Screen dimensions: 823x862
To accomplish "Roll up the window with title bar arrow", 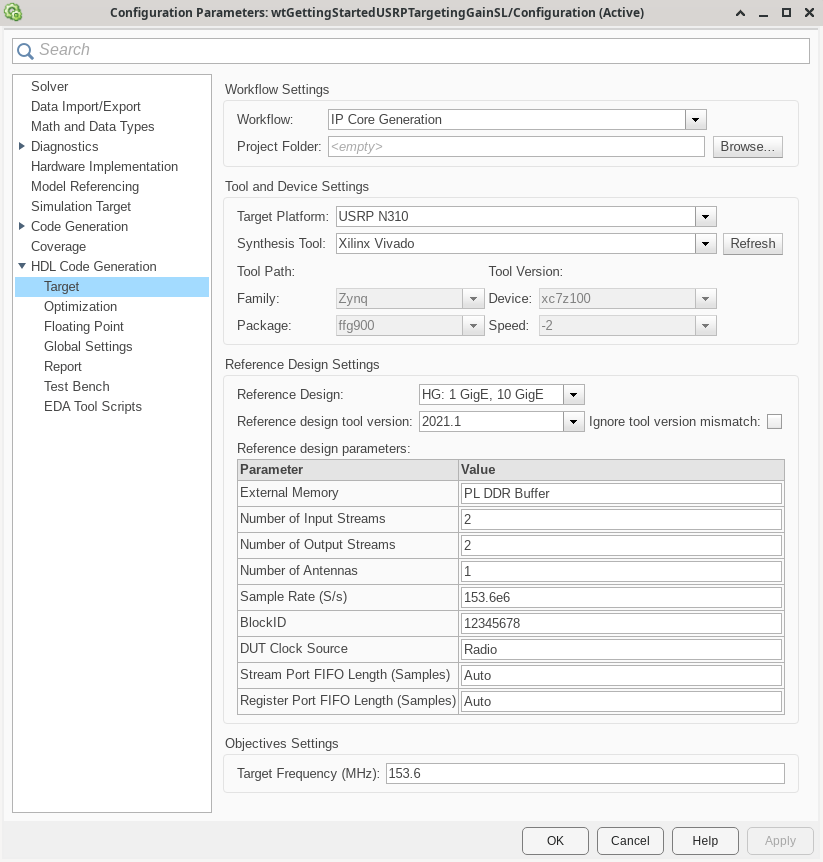I will [741, 13].
